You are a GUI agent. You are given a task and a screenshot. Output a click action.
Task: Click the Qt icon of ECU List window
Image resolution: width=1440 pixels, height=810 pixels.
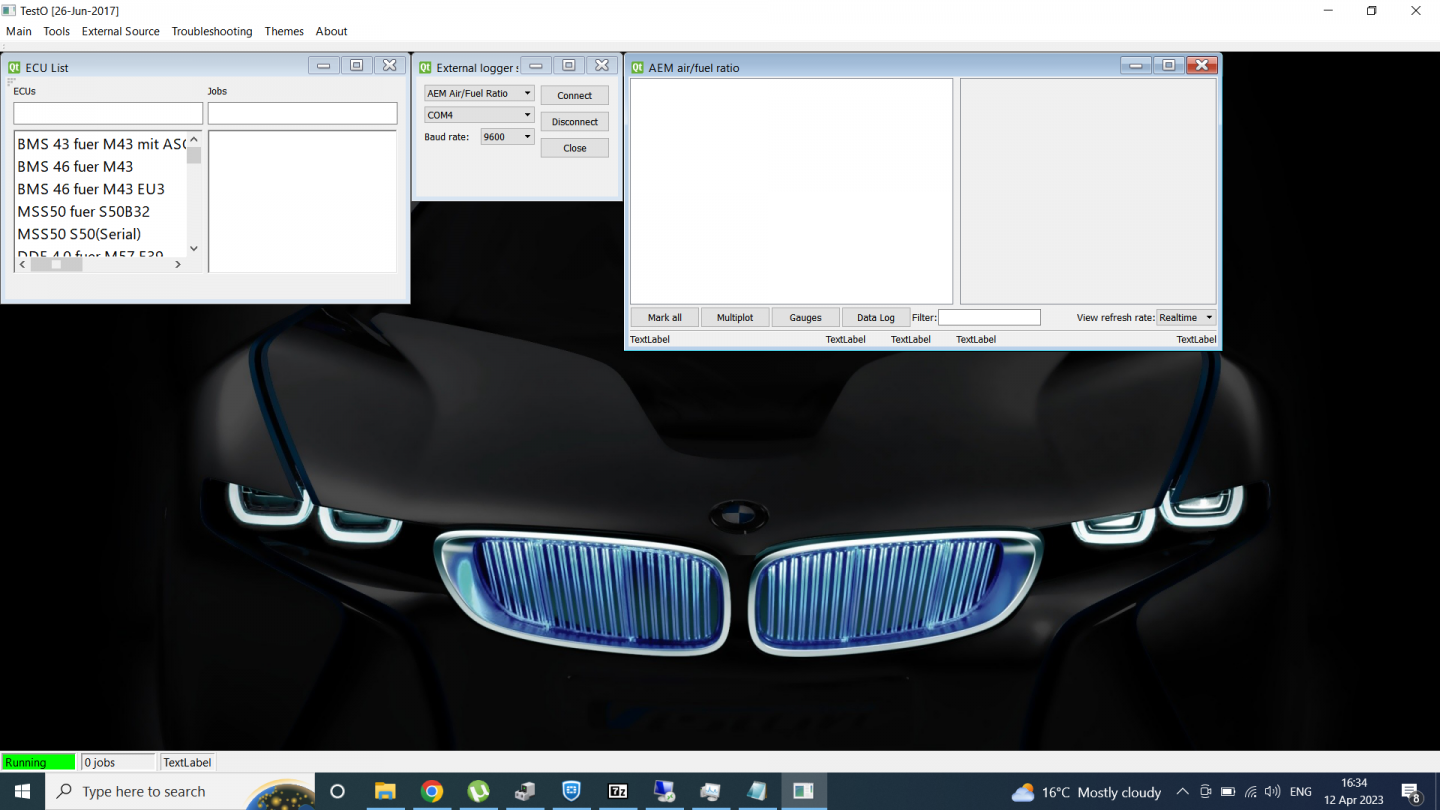(15, 67)
